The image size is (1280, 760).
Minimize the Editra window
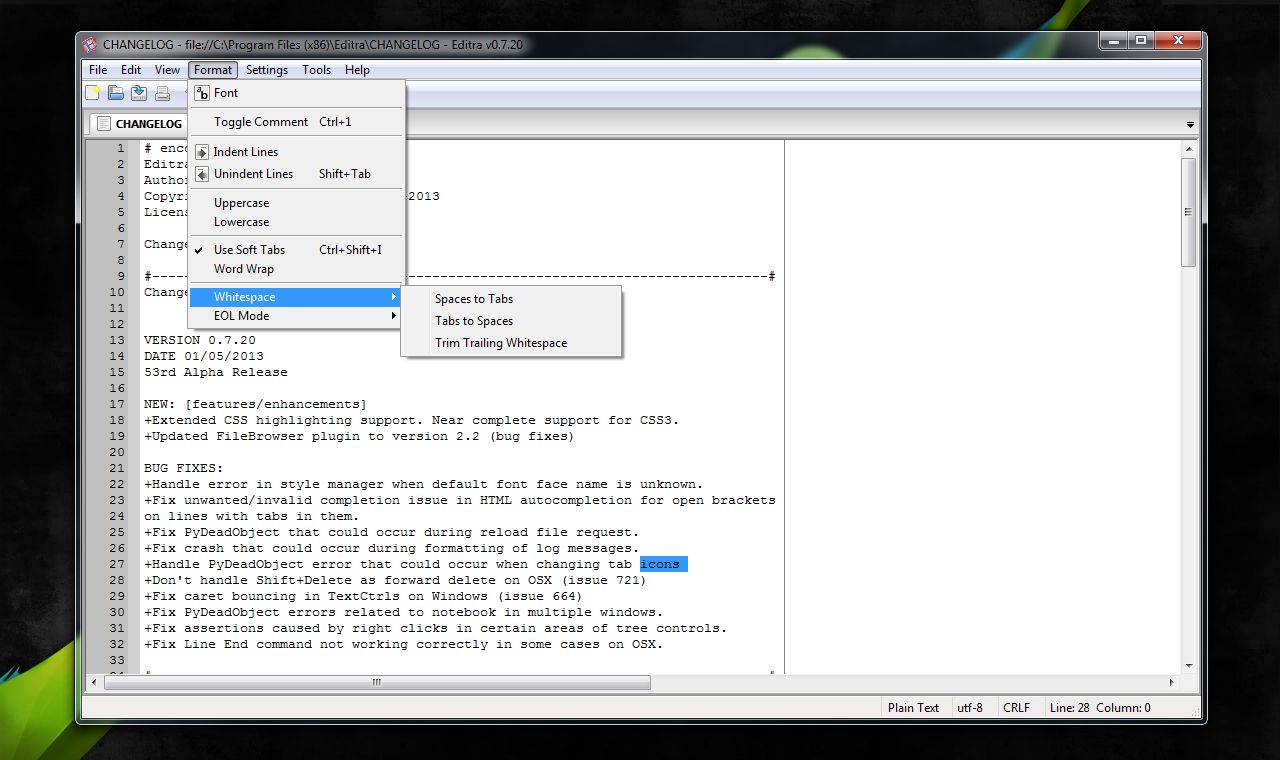1113,41
